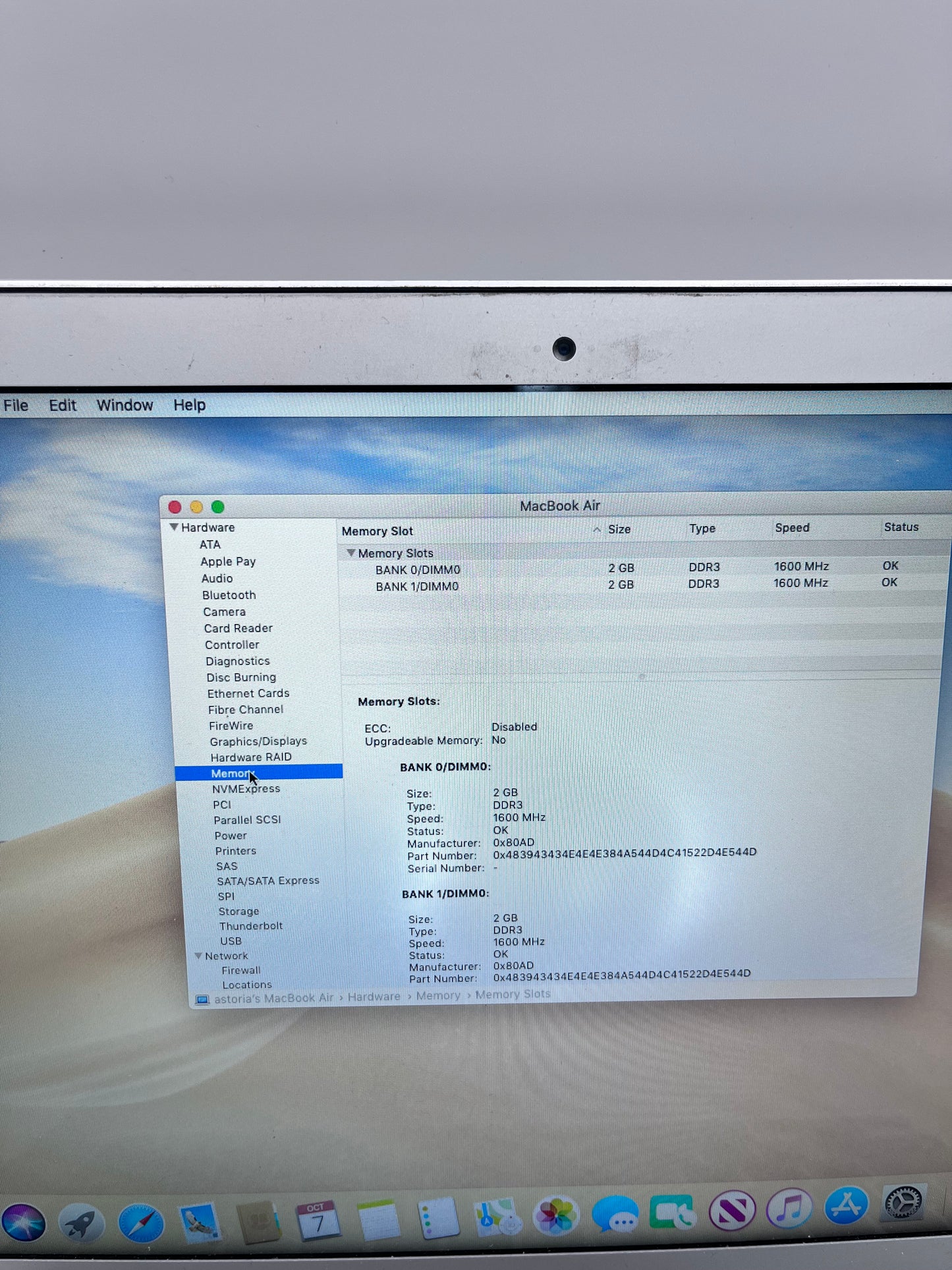The image size is (952, 1270).
Task: Collapse the Network section triangle
Action: (x=198, y=956)
